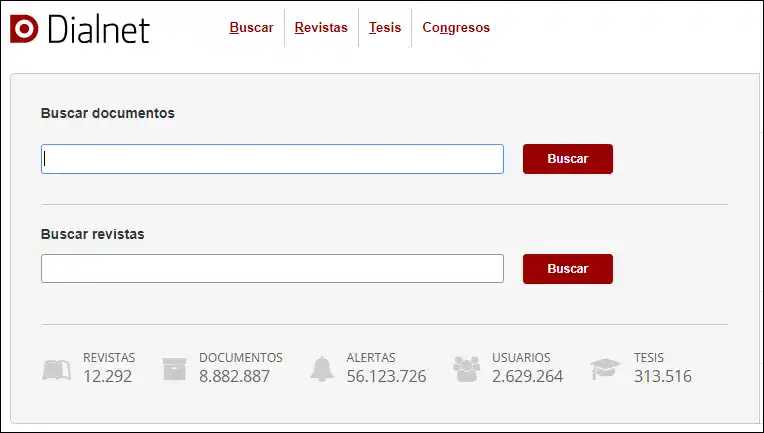Click the Revistas count 12.292
The width and height of the screenshot is (764, 433).
pyautogui.click(x=107, y=376)
